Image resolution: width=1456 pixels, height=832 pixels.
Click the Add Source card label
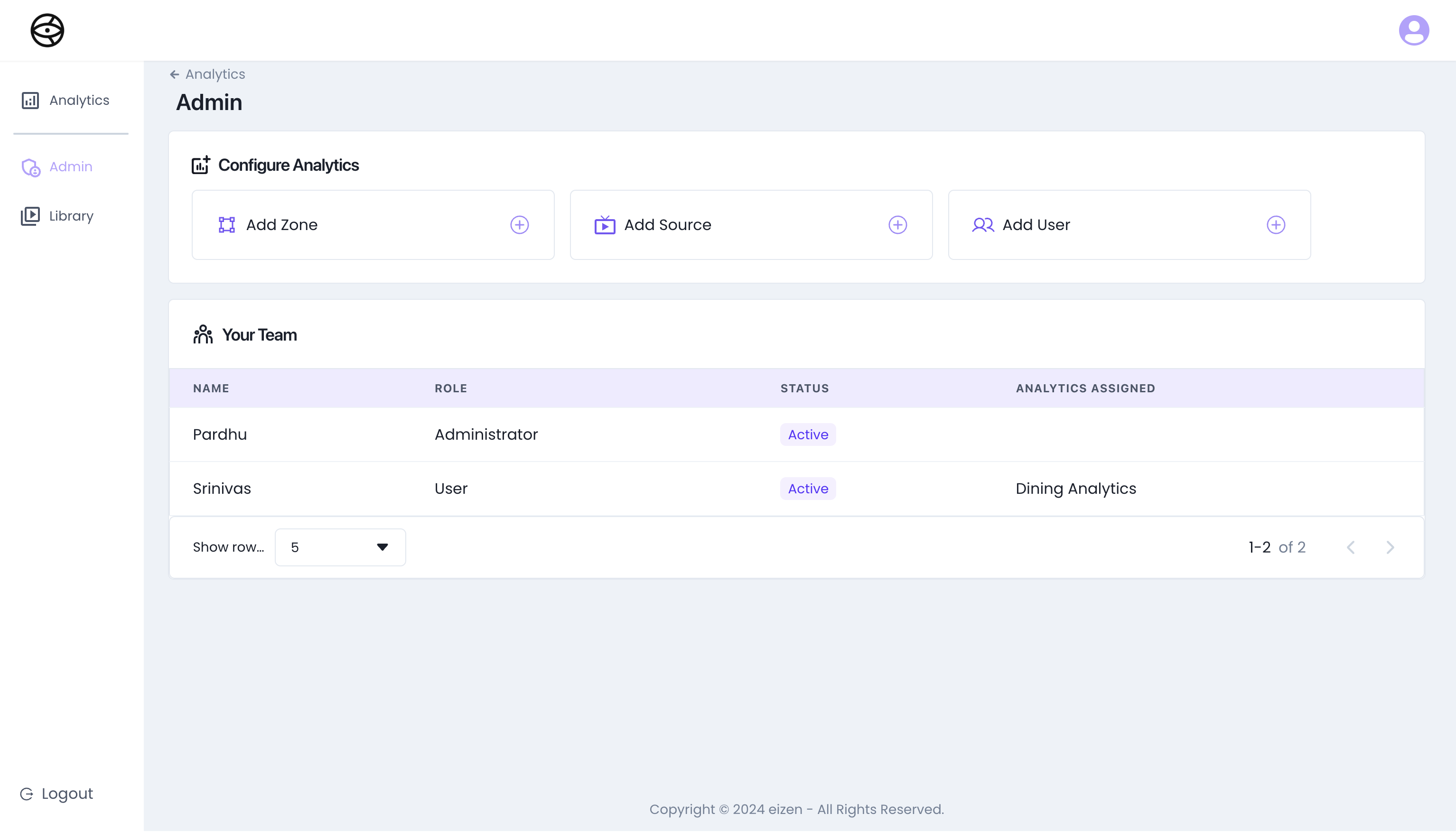point(668,224)
